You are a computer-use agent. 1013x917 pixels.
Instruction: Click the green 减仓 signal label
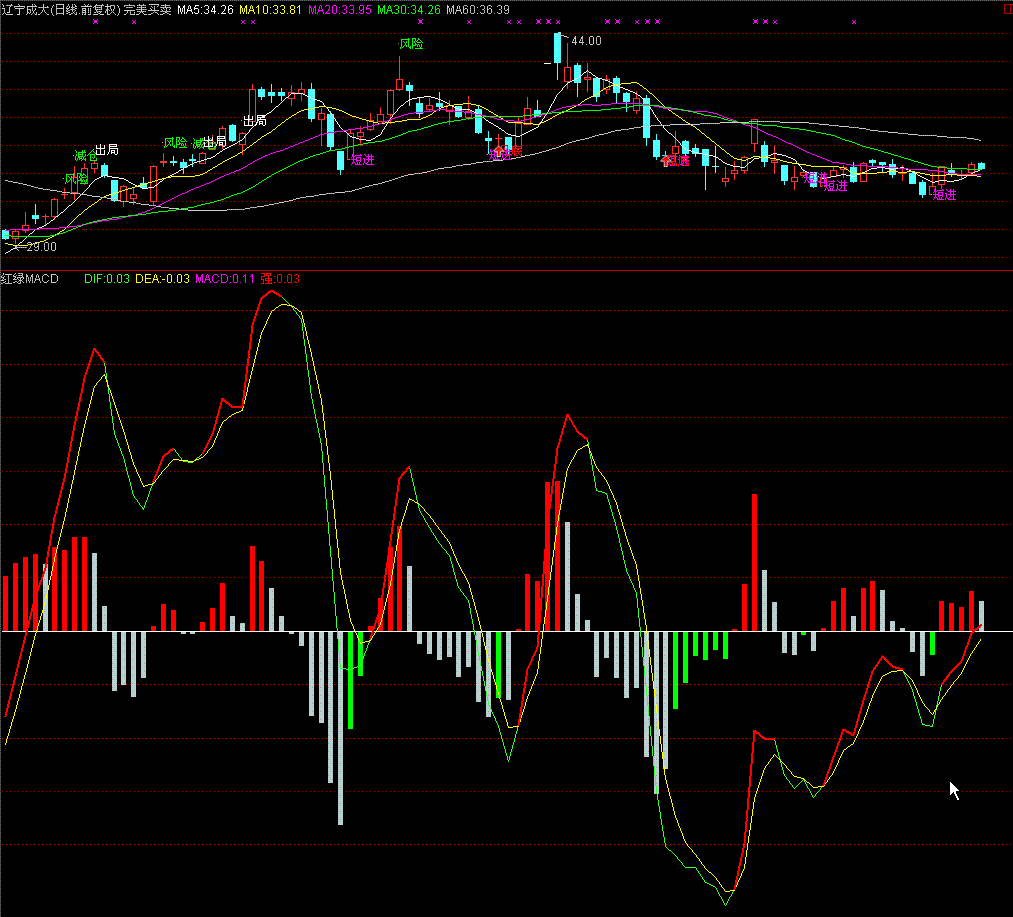[85, 156]
